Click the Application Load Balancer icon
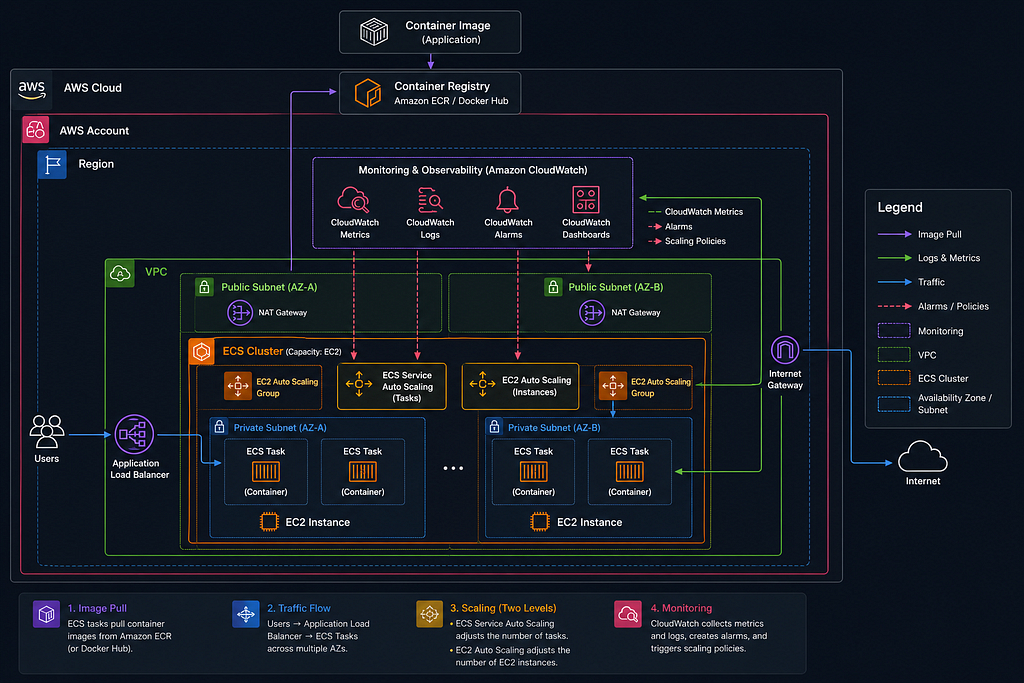The image size is (1024, 683). pos(134,434)
